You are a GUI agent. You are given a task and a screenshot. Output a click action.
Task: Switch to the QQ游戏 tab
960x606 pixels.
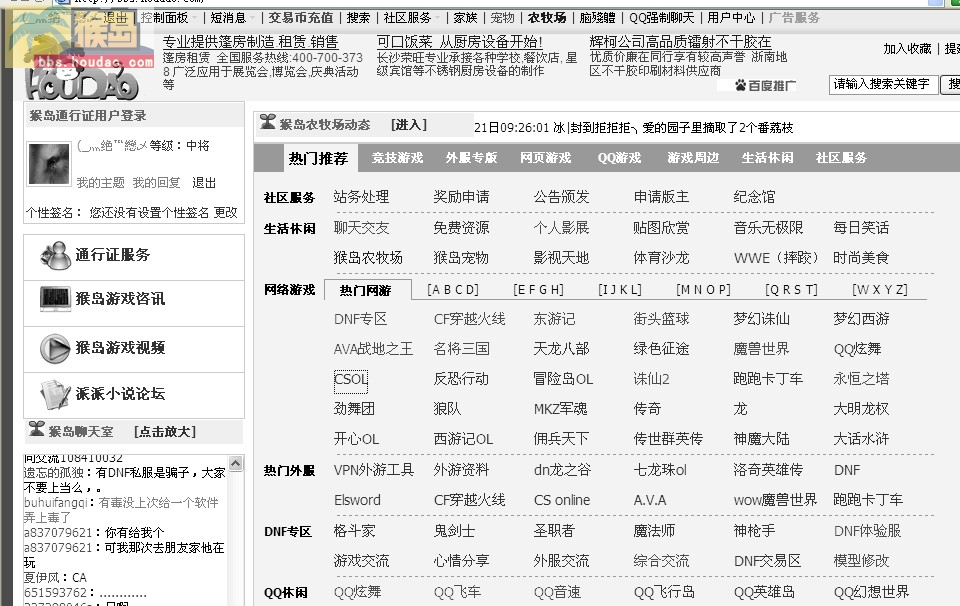pos(620,158)
